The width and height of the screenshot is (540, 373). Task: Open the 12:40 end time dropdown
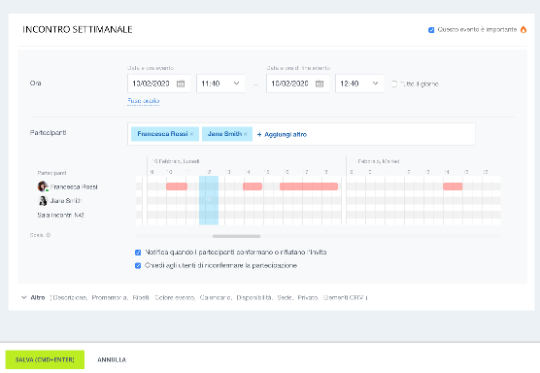[x=359, y=83]
